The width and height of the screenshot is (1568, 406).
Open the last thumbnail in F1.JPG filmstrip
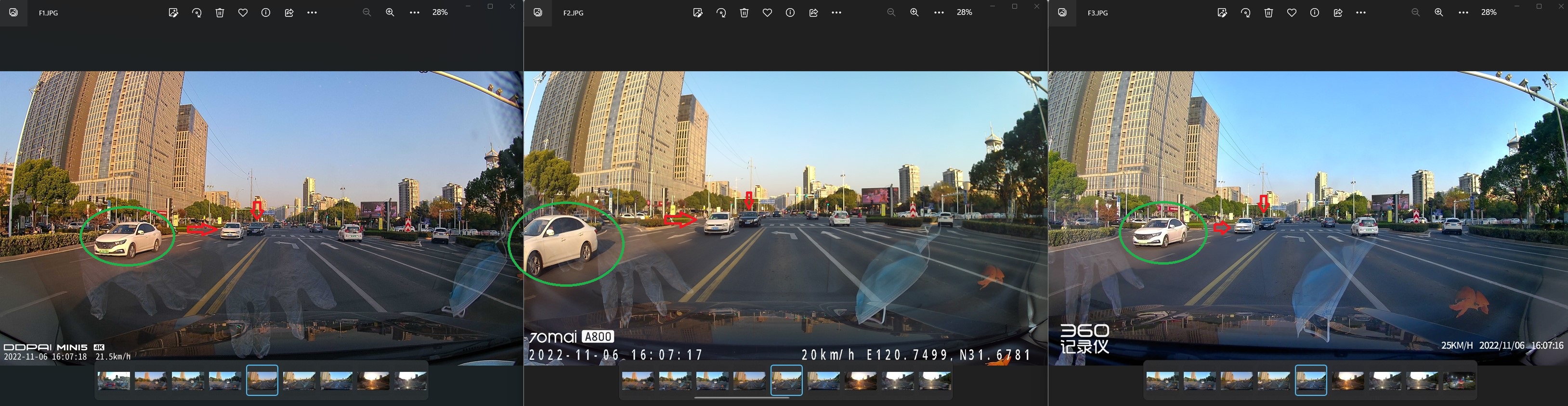pos(411,381)
